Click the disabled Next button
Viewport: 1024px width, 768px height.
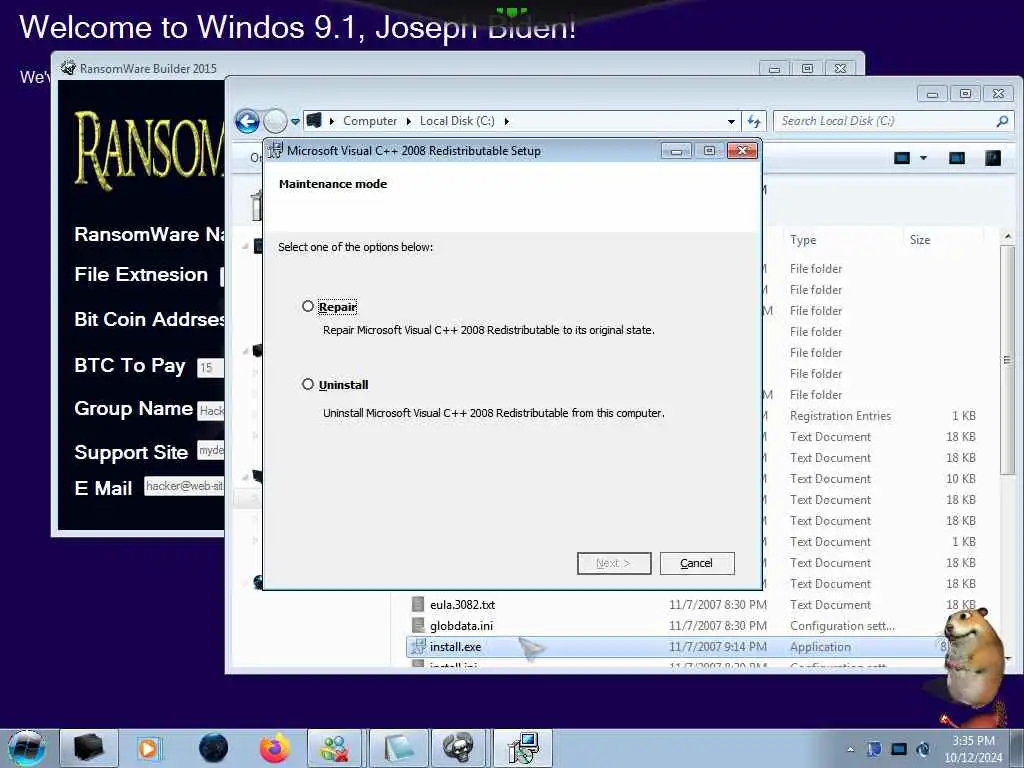point(614,563)
